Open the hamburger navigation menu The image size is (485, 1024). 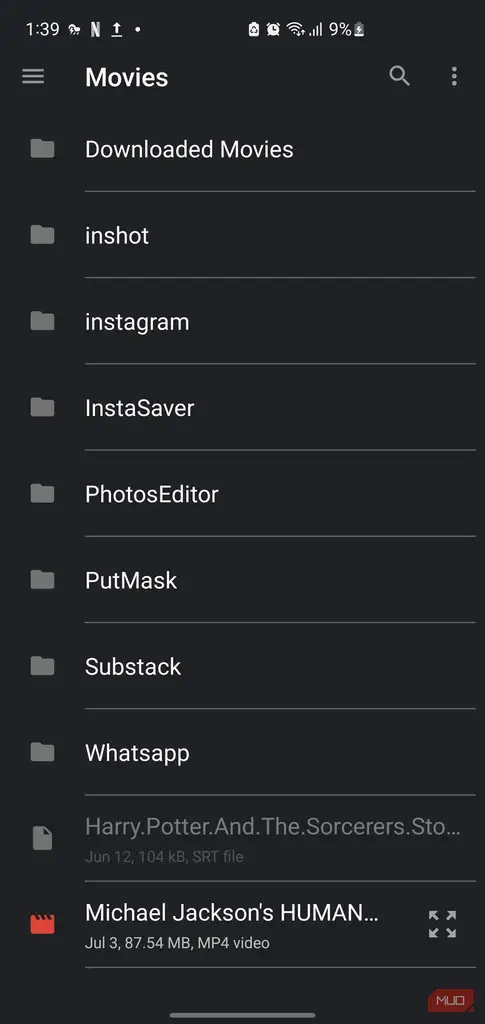(x=33, y=76)
